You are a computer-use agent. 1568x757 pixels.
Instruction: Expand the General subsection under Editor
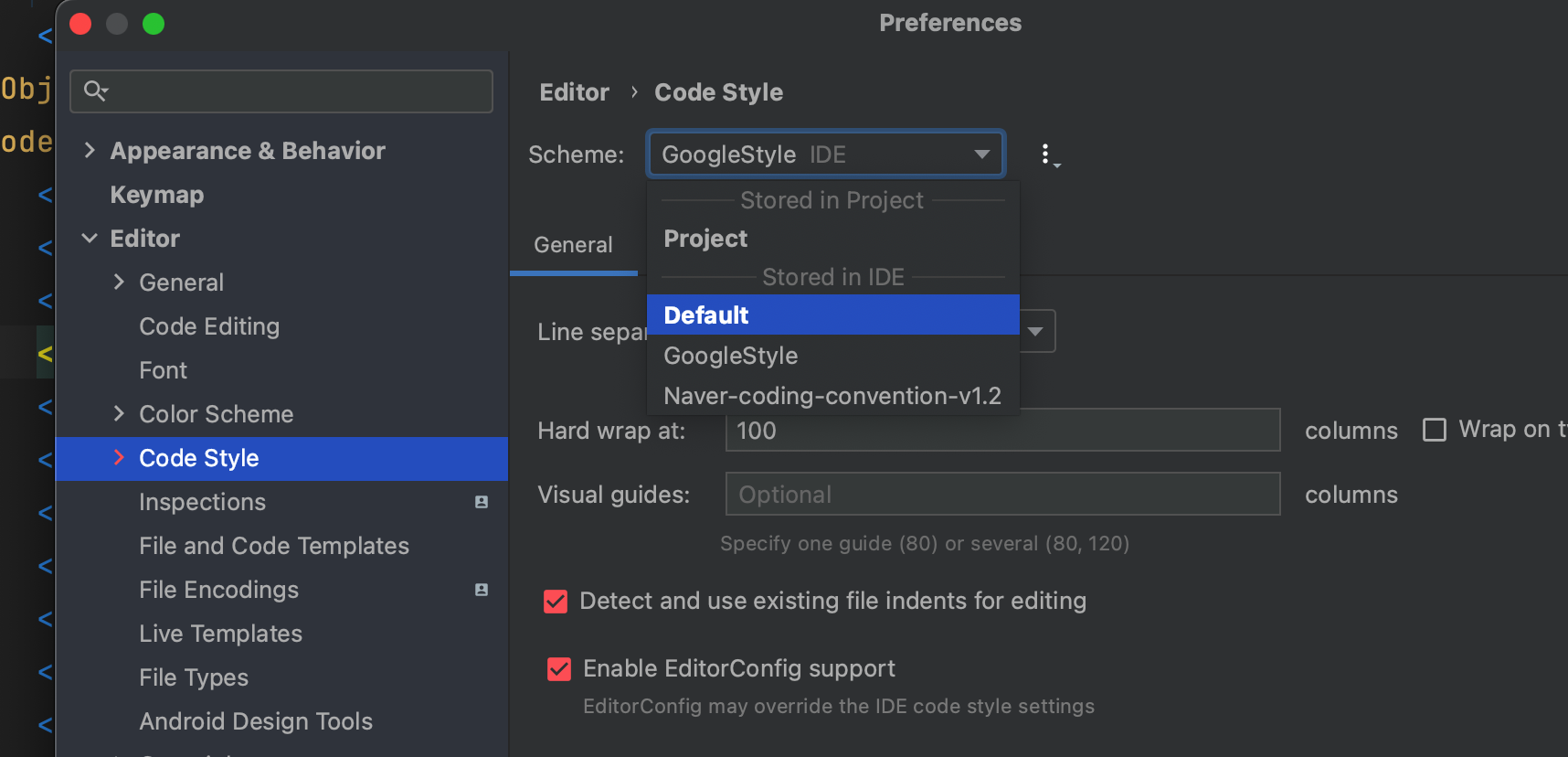coord(119,283)
